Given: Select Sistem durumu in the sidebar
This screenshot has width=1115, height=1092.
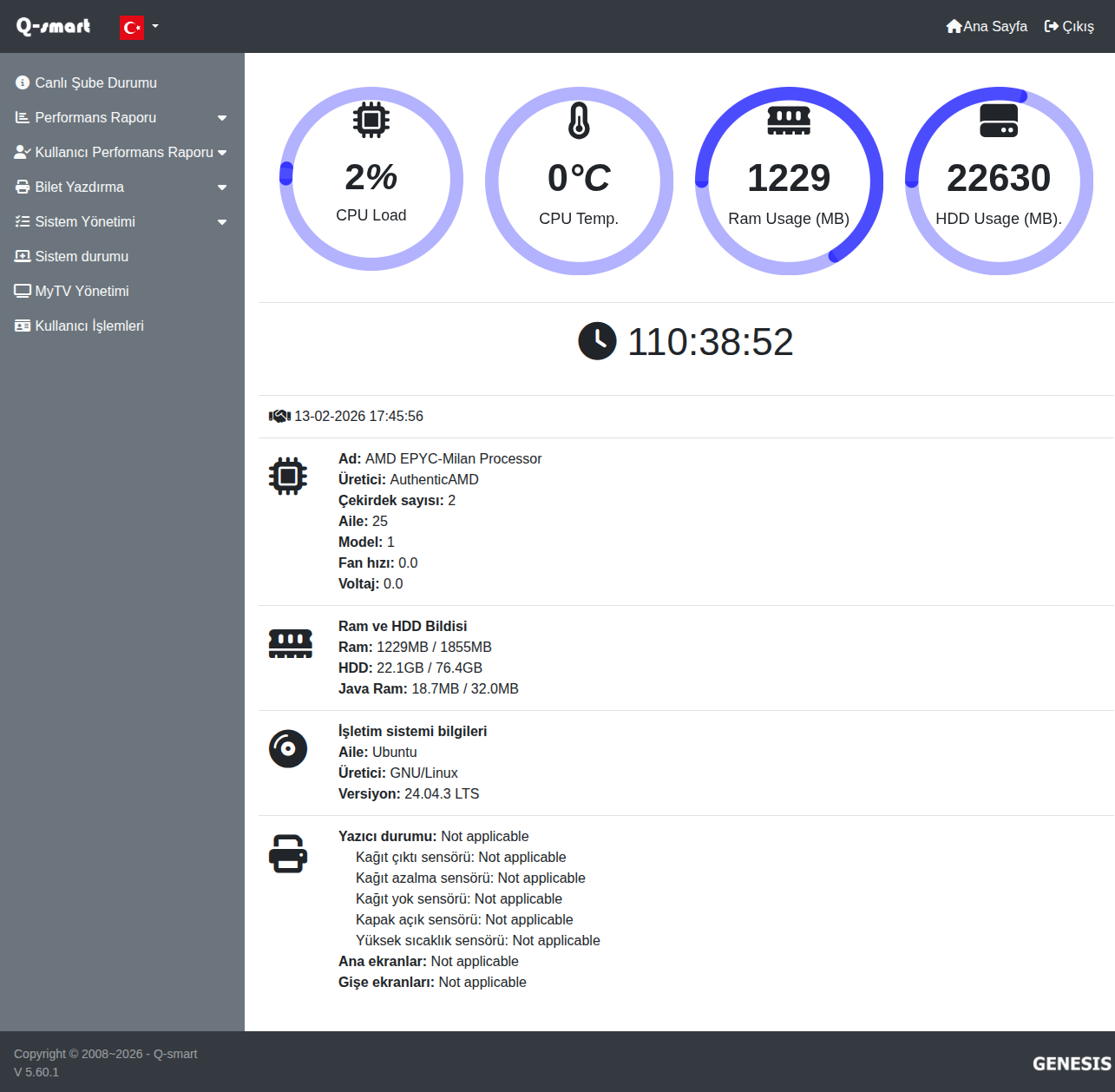Looking at the screenshot, I should click(81, 256).
